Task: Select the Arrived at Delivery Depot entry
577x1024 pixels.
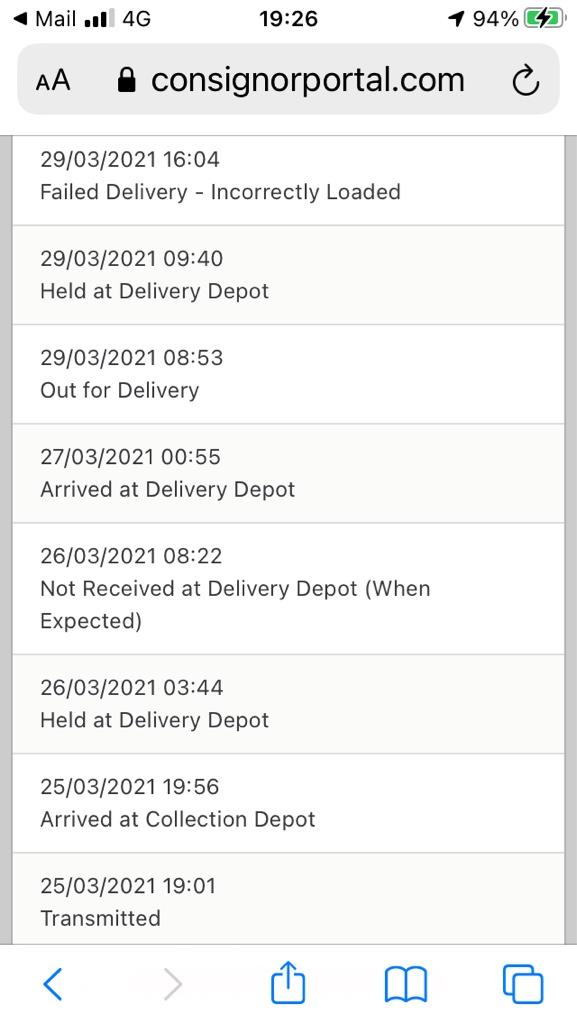Action: click(x=288, y=473)
